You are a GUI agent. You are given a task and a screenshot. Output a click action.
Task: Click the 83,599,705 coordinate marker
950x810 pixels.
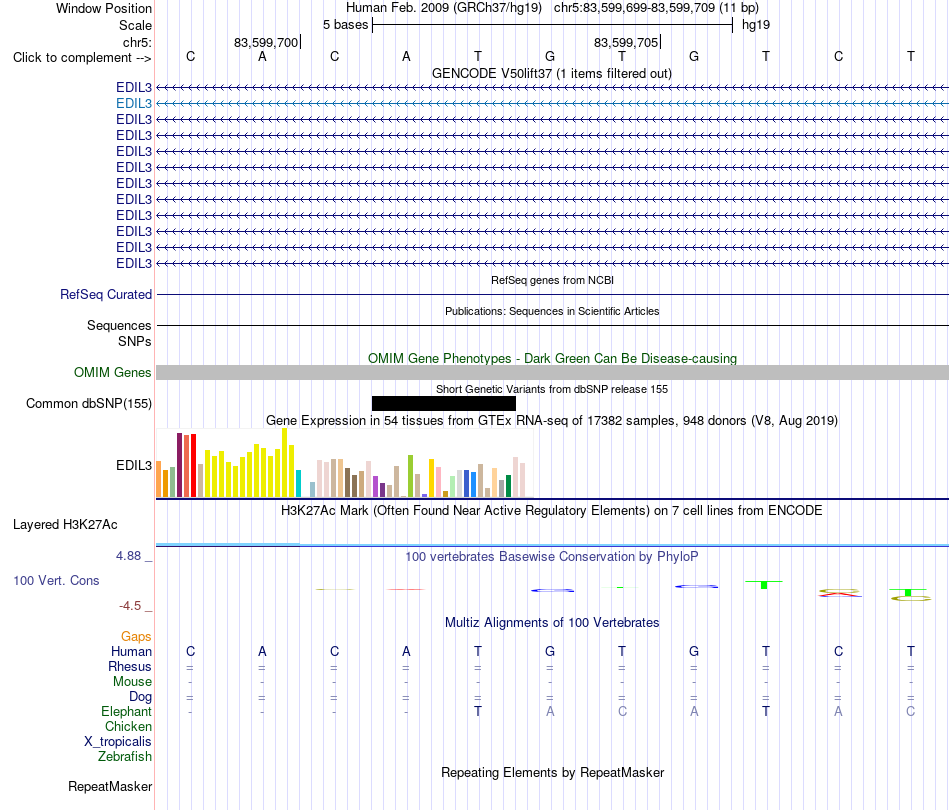(626, 42)
